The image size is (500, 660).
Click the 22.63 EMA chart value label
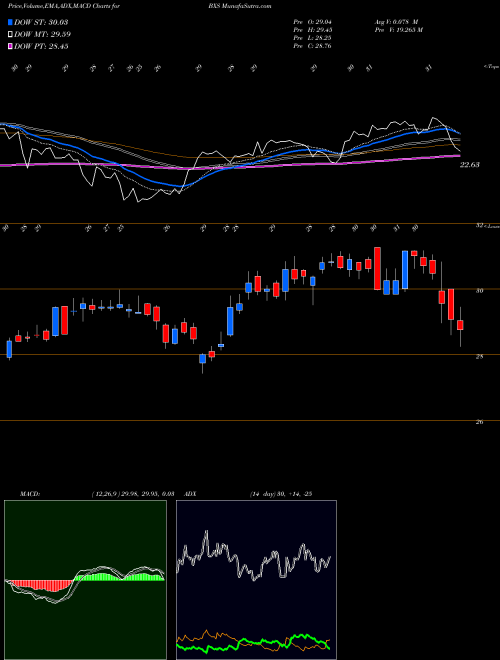pyautogui.click(x=469, y=165)
